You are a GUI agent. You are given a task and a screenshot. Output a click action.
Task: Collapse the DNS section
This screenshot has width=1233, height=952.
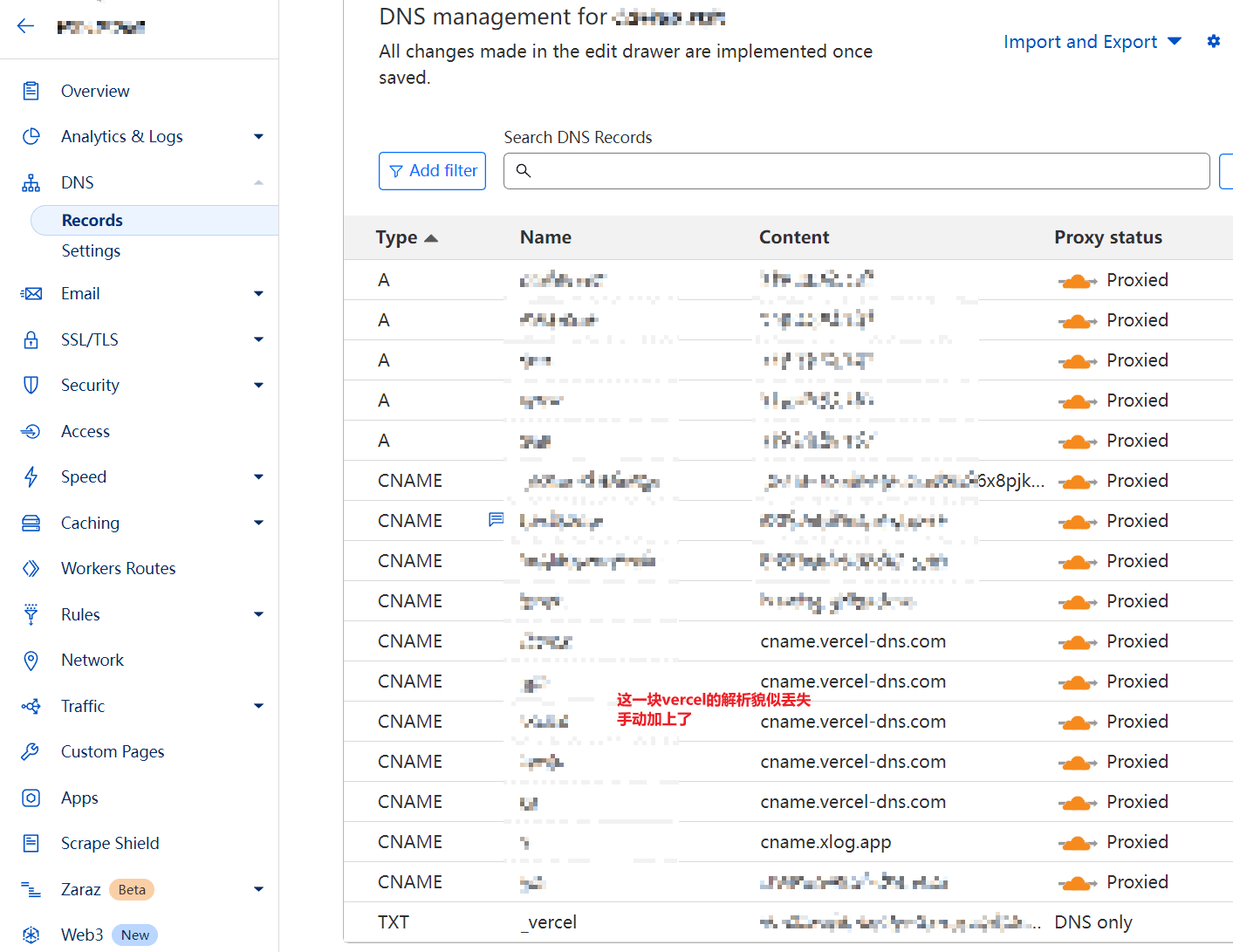(x=258, y=182)
